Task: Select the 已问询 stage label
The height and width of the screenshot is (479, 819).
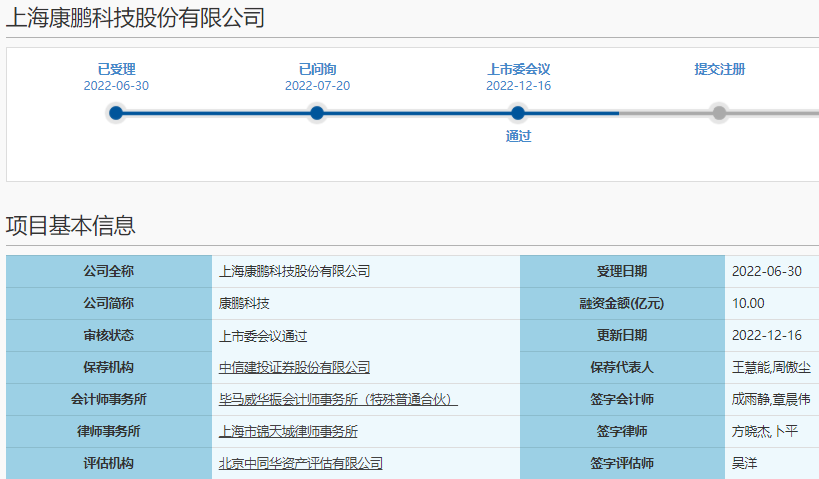Action: (317, 70)
